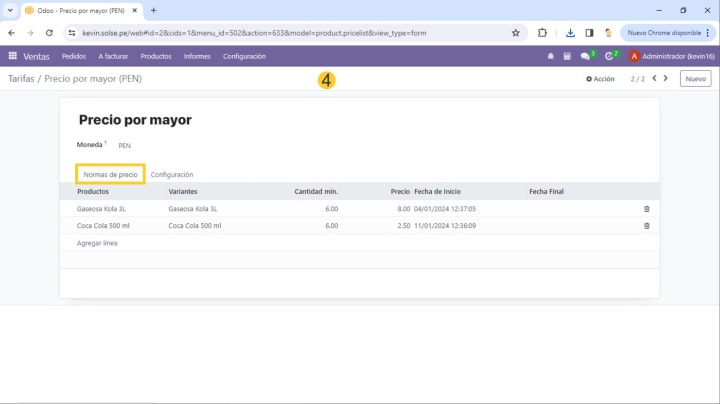
Task: Open the Odoo apps grid menu
Action: point(13,56)
